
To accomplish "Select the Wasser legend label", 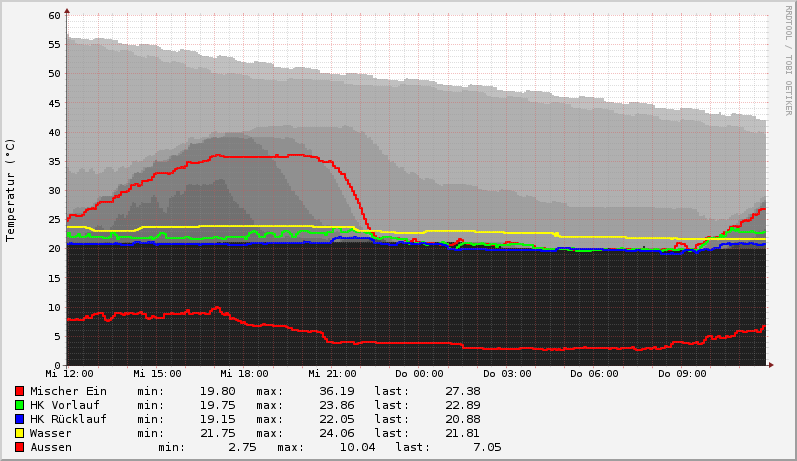I will (x=51, y=433).
